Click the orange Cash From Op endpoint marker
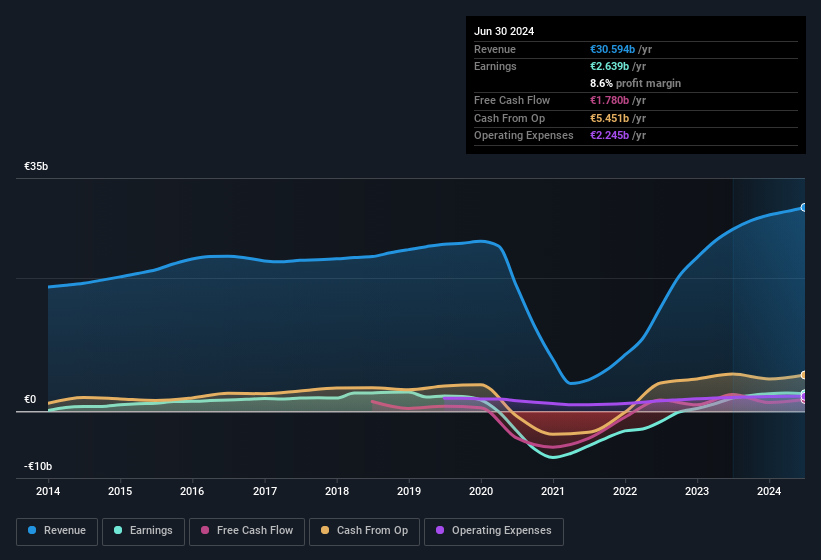 (804, 376)
